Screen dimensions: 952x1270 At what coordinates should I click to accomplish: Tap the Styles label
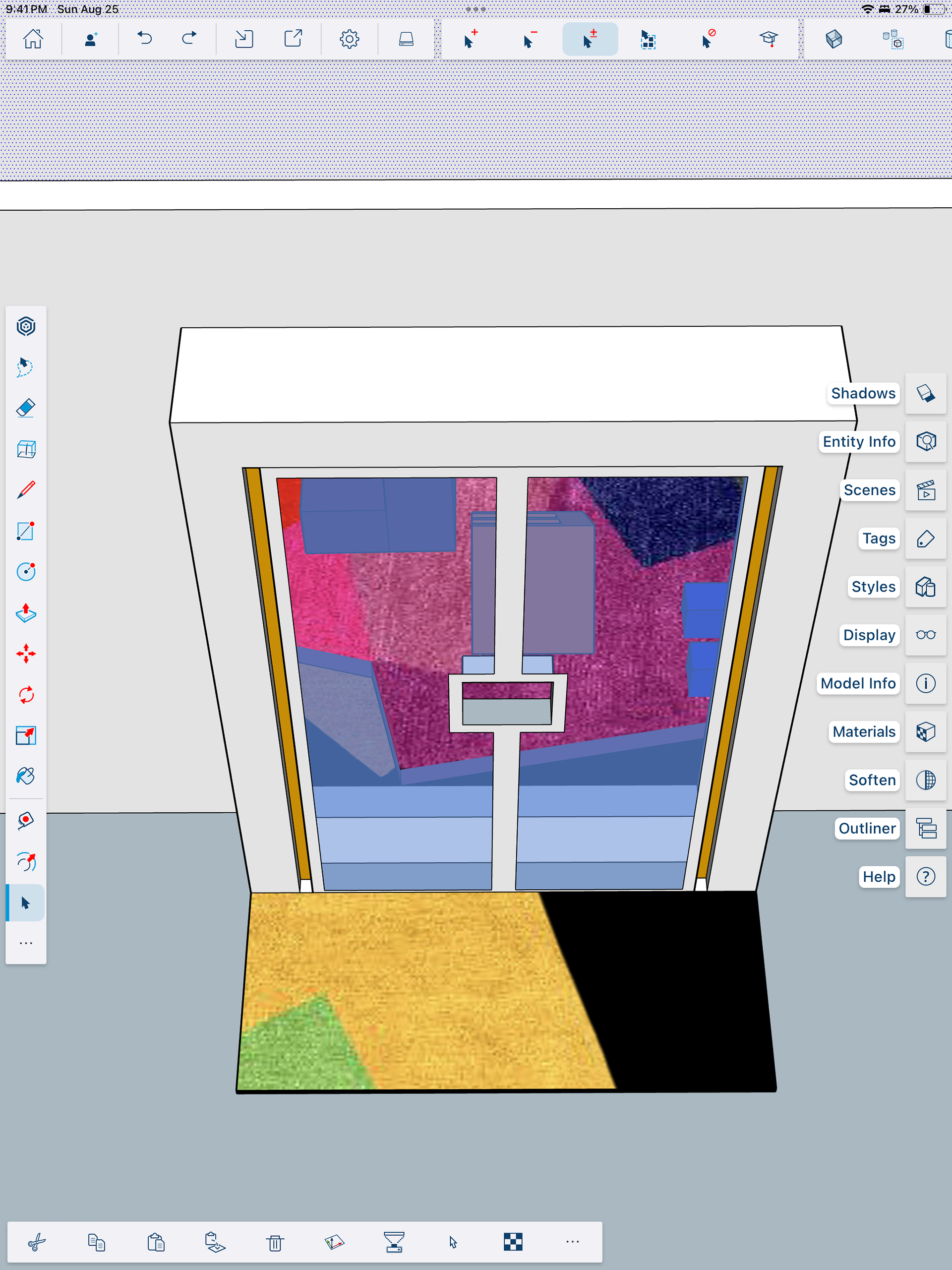(x=873, y=587)
